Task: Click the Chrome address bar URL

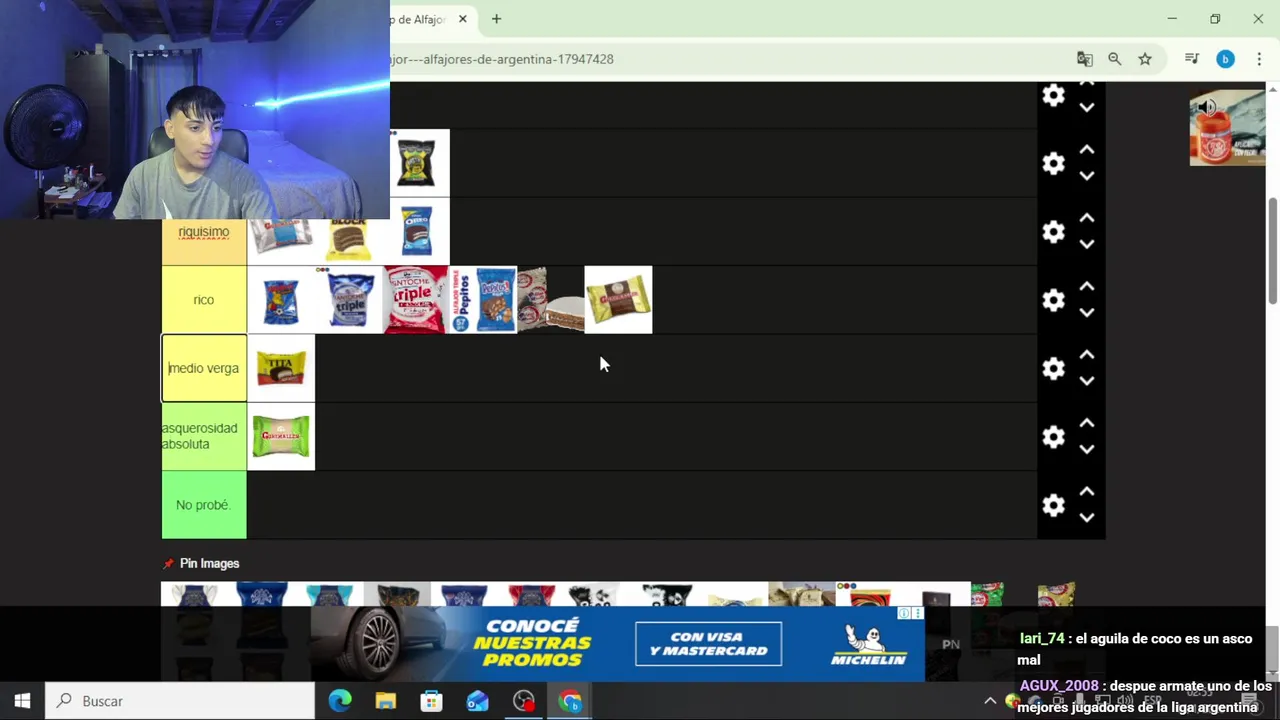Action: click(502, 59)
